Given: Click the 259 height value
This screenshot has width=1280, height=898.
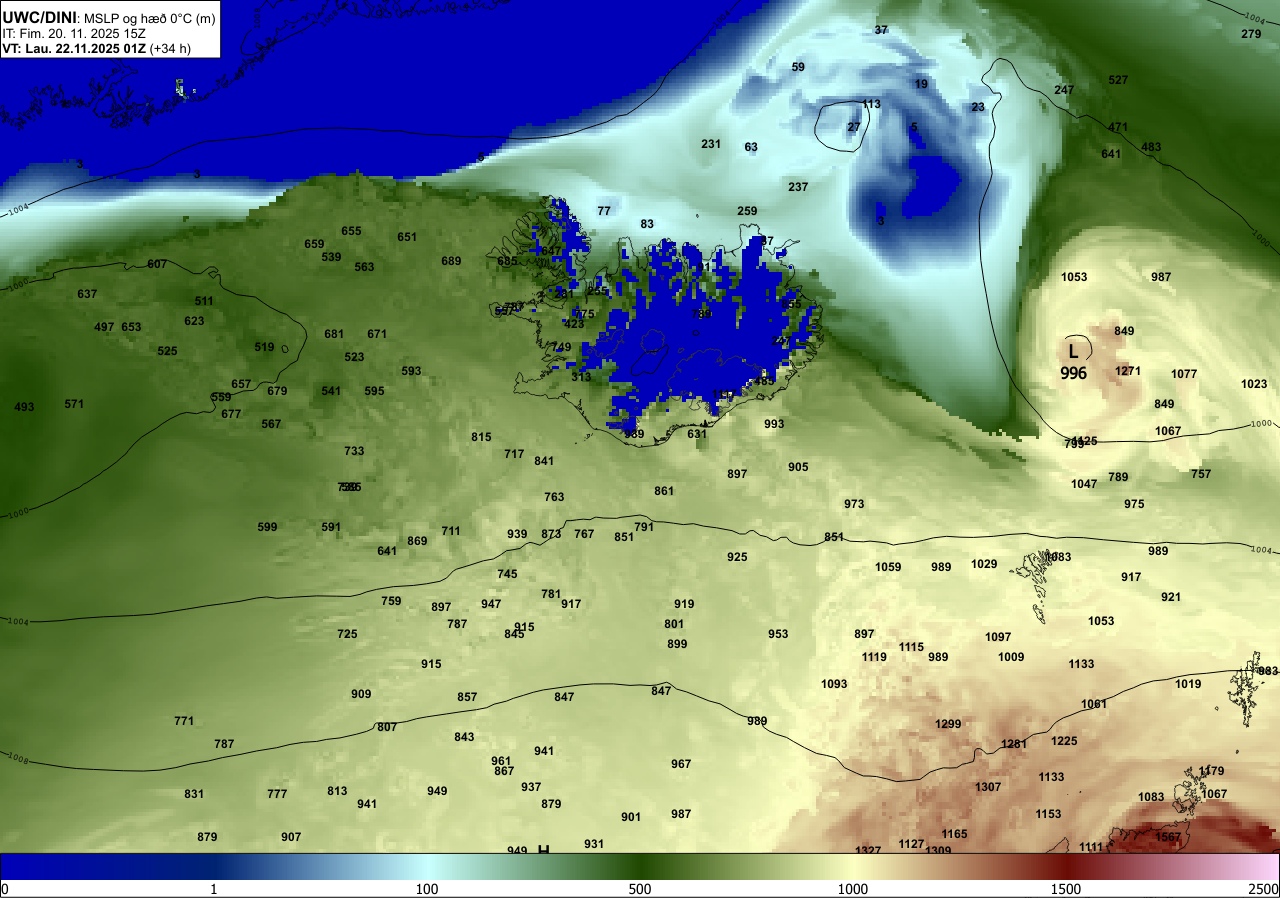Looking at the screenshot, I should click(747, 211).
